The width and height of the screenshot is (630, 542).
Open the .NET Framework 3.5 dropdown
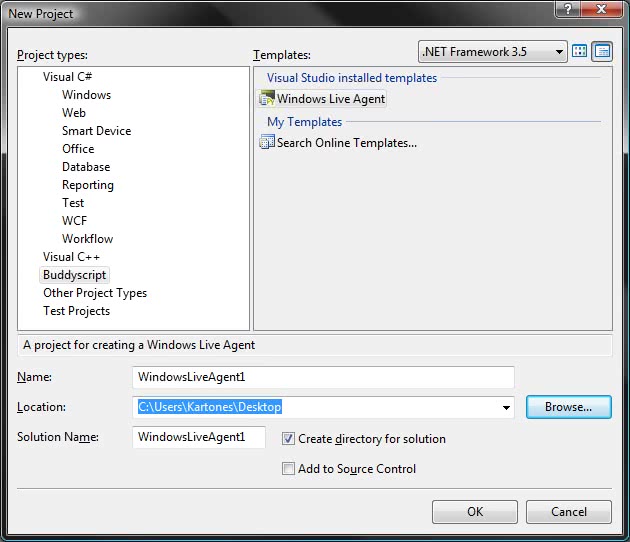(492, 51)
